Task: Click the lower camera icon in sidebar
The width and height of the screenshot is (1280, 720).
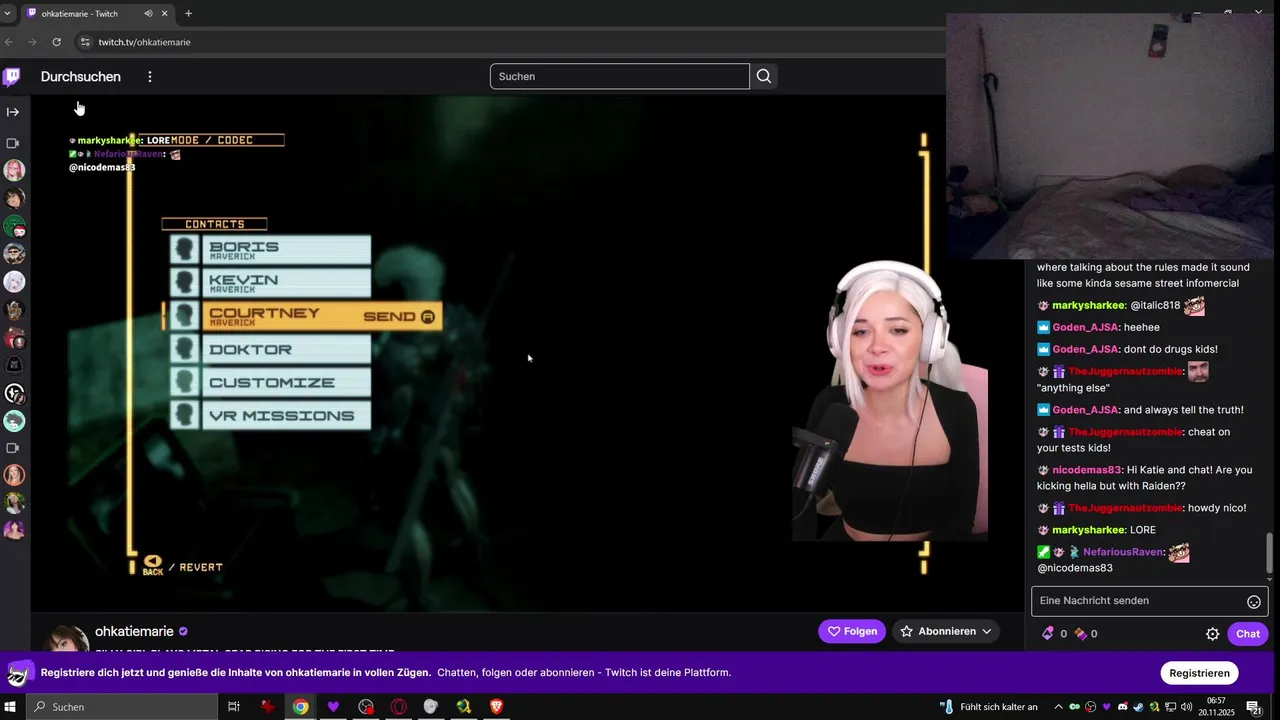Action: tap(13, 448)
